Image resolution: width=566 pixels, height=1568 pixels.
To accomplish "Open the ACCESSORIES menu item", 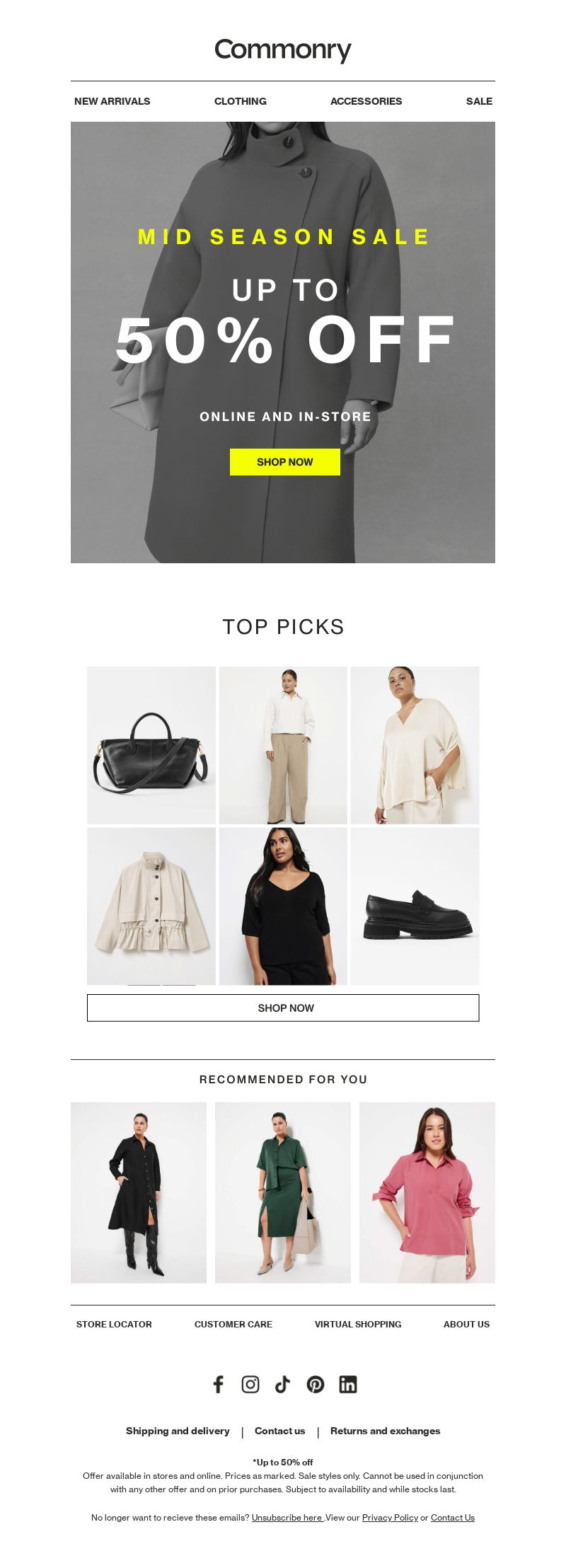I will point(366,101).
